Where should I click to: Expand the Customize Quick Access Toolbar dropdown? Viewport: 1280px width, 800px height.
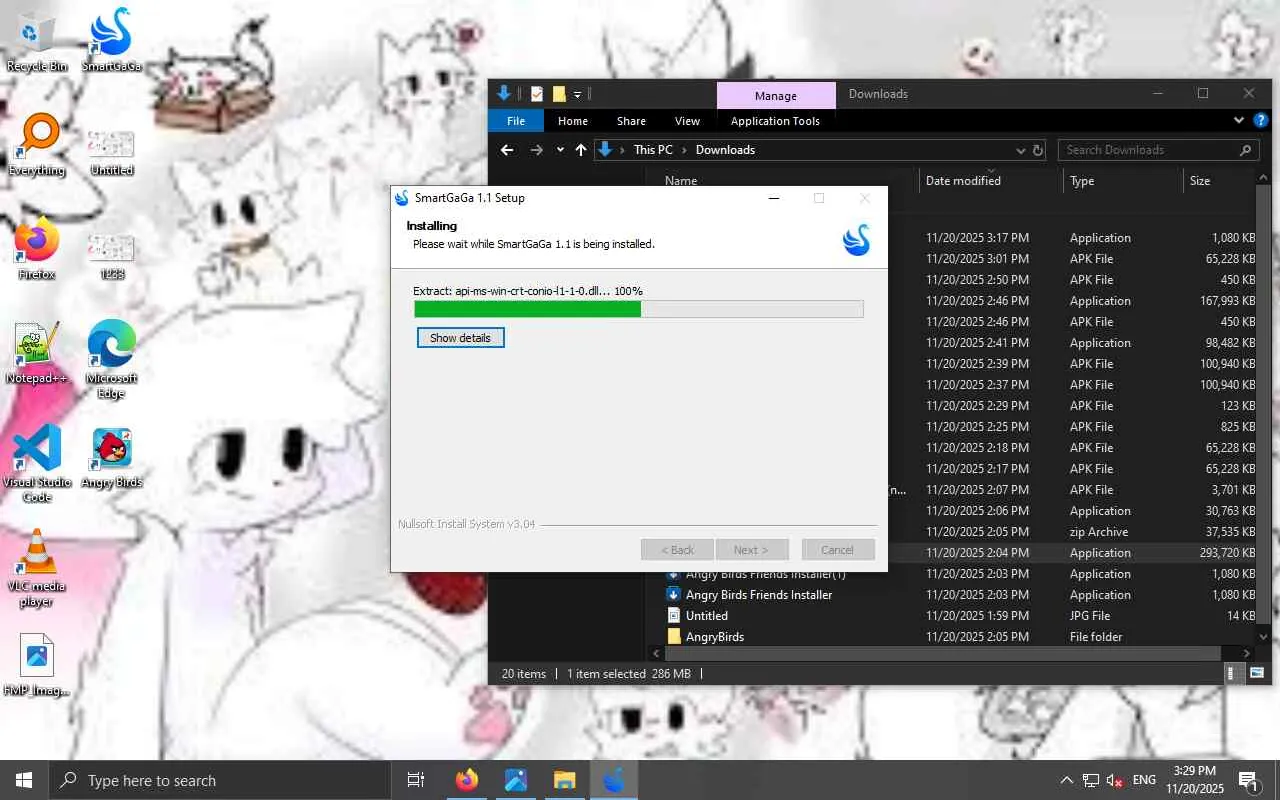[577, 95]
